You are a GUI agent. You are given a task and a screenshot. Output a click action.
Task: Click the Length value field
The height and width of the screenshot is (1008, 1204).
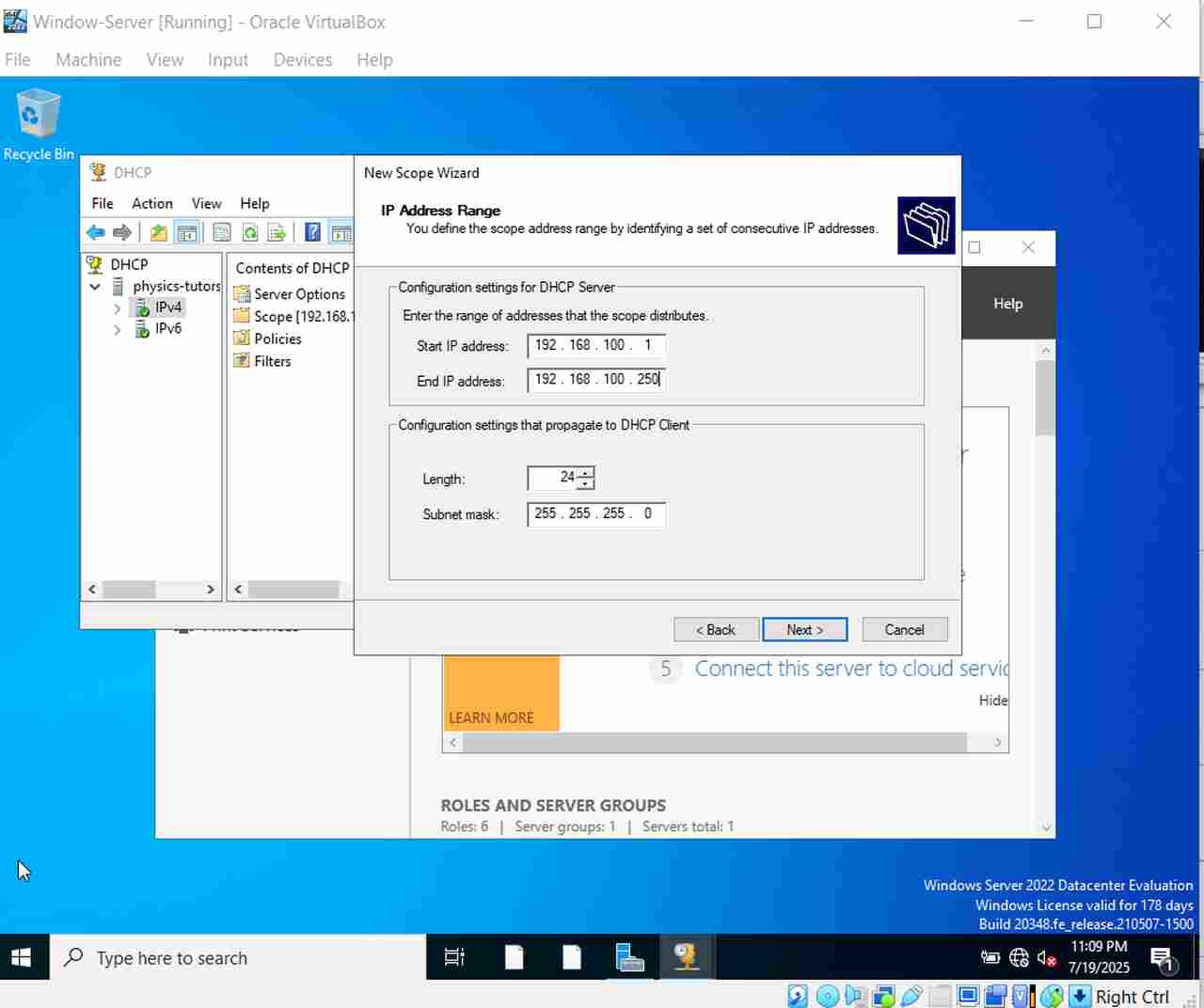pos(553,478)
